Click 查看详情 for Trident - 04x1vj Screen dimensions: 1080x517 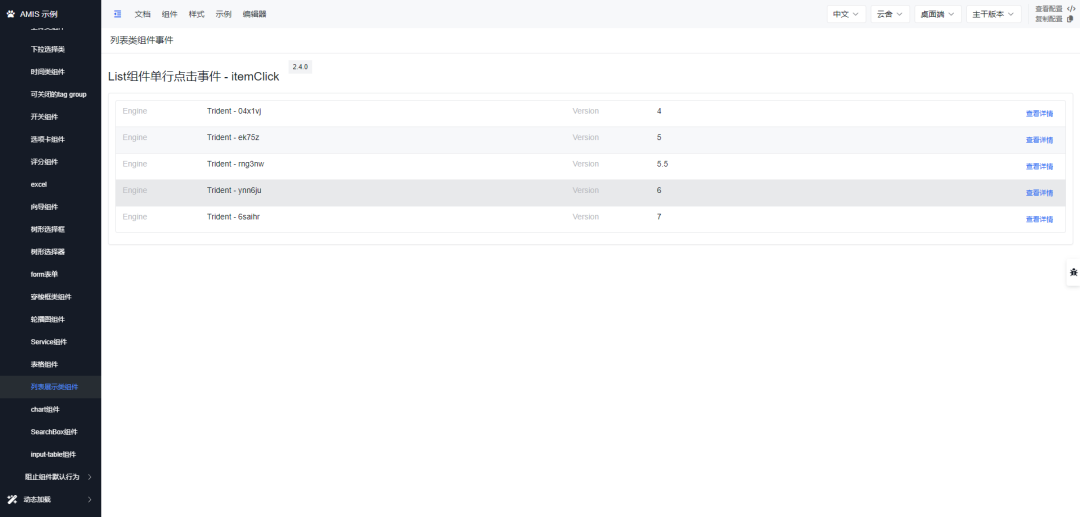click(x=1039, y=114)
